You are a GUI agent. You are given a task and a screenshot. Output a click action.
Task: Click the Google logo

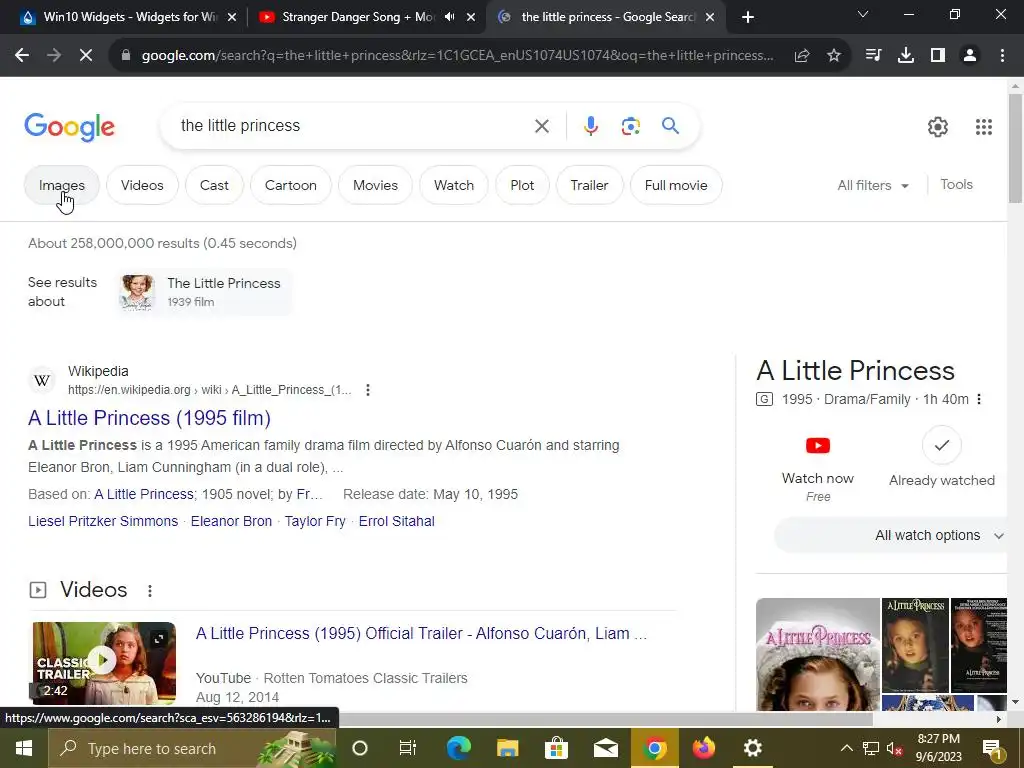(69, 127)
